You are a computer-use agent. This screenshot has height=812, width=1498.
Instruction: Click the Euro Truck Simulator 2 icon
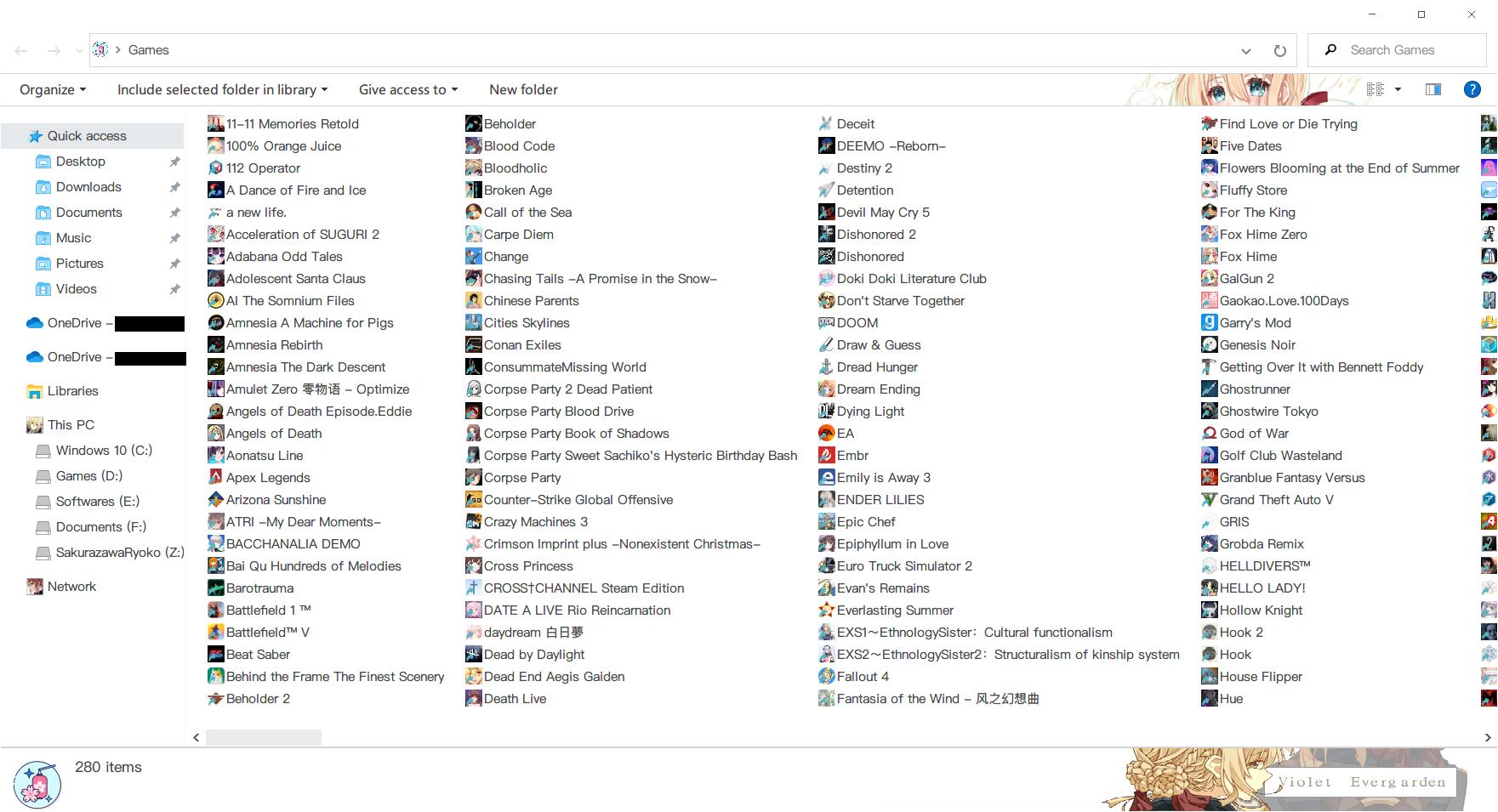[x=826, y=566]
